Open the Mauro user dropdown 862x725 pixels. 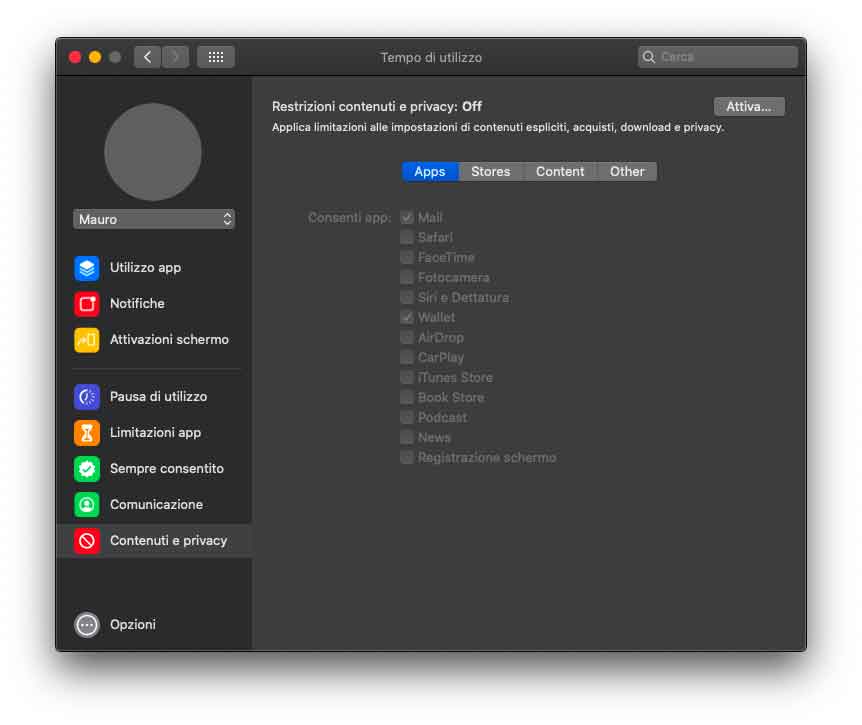click(x=154, y=219)
